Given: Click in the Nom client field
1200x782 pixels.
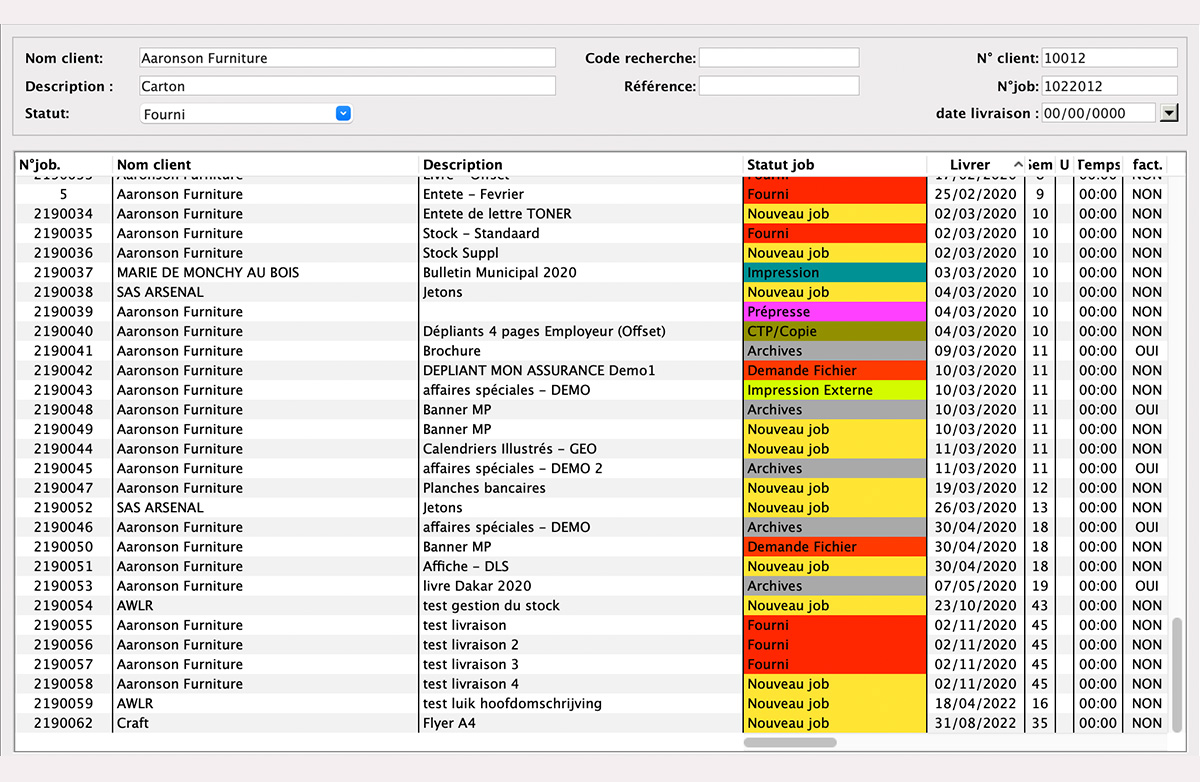Looking at the screenshot, I should [x=347, y=58].
